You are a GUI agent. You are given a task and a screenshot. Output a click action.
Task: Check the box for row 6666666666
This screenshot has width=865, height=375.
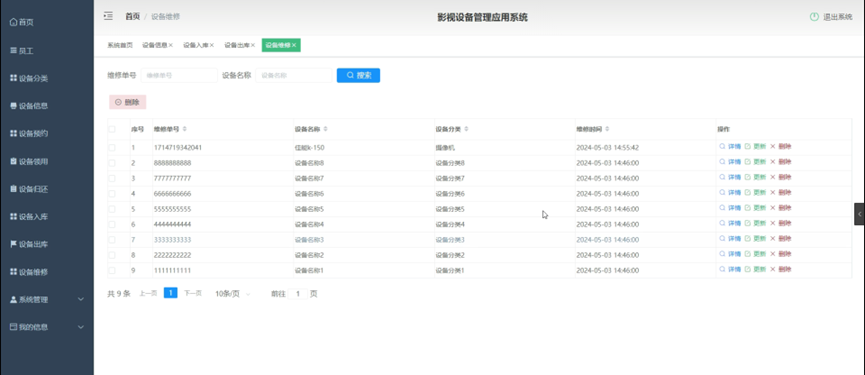(x=112, y=194)
